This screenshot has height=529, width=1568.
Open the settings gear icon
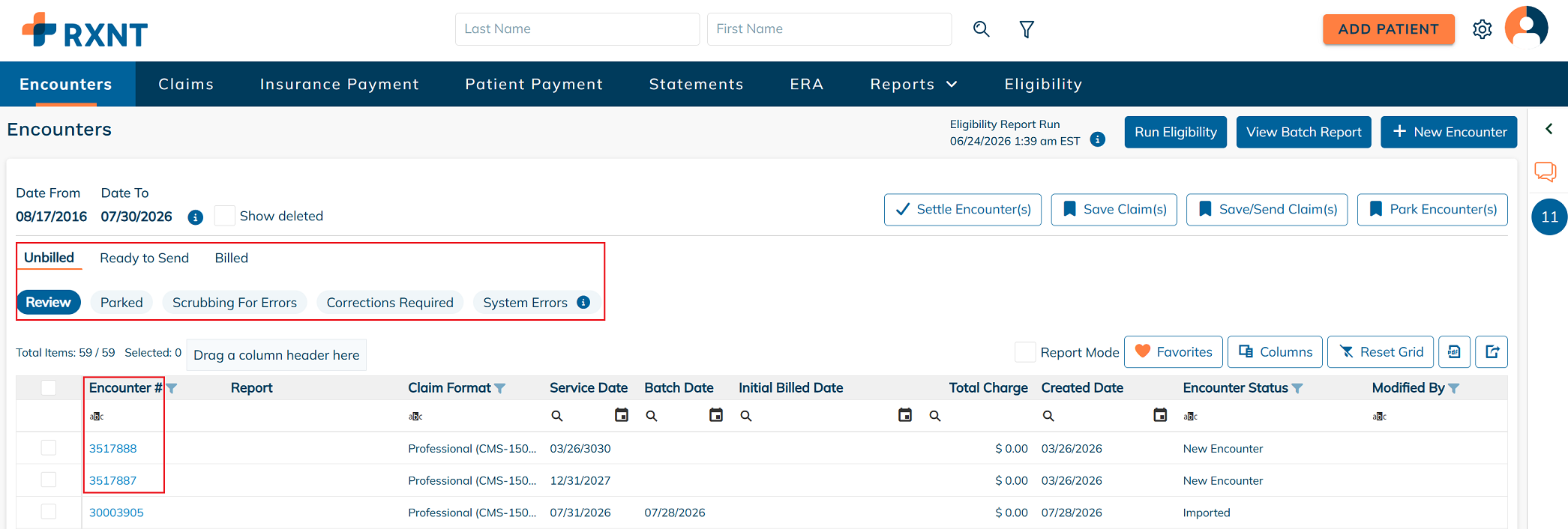coord(1482,29)
